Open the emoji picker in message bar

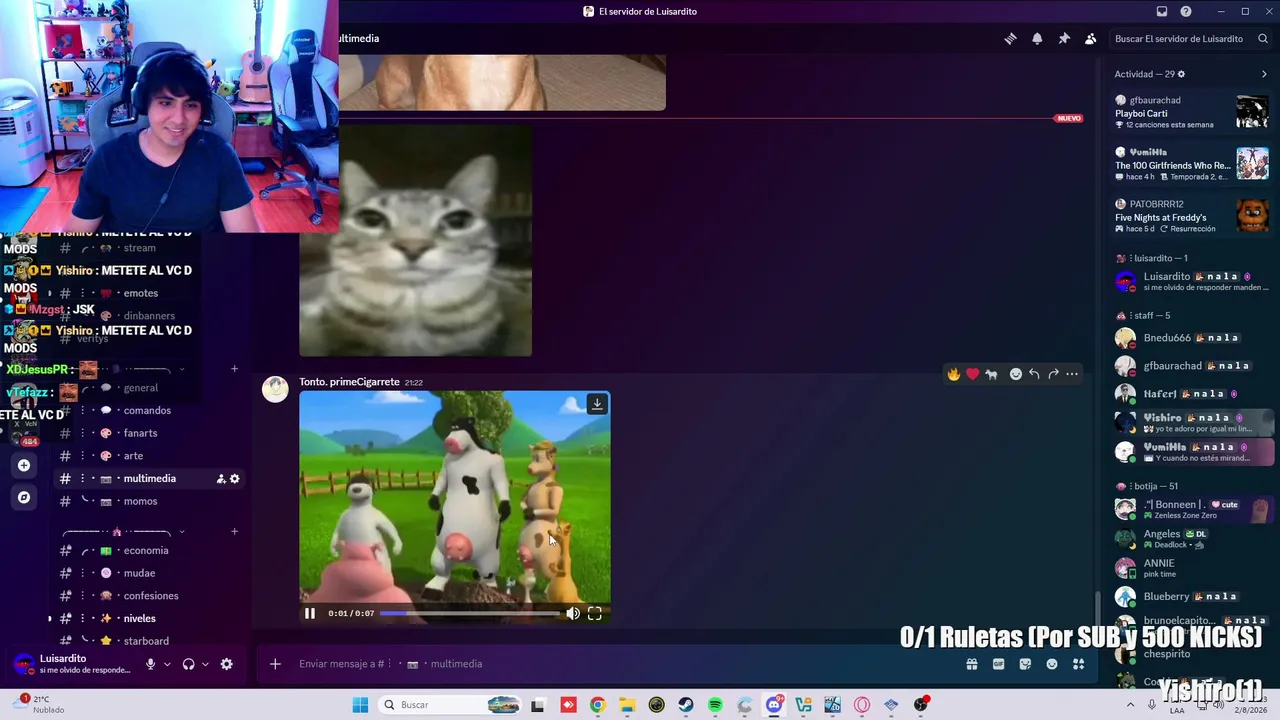click(1052, 664)
